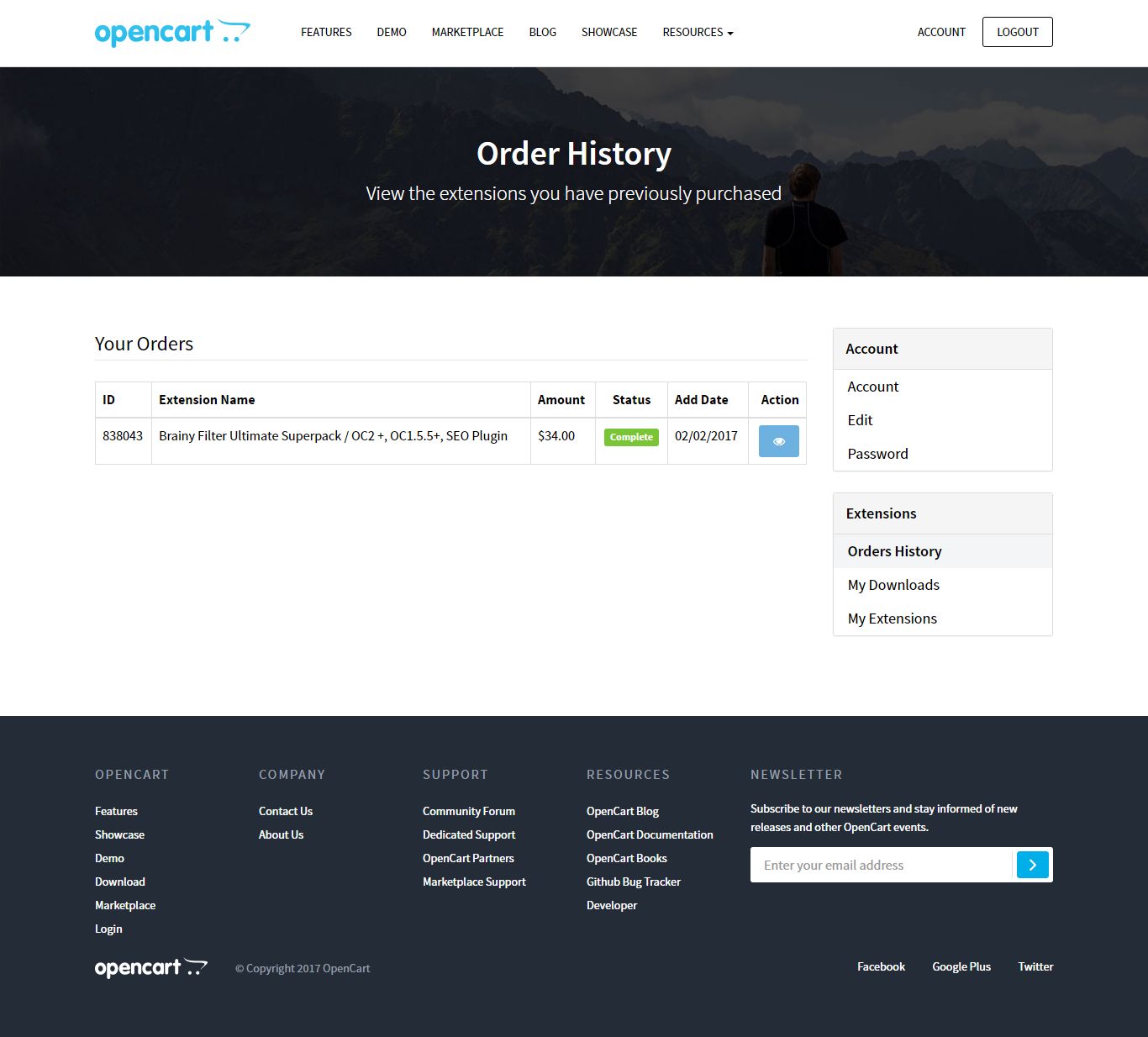Open the Marketplace Support link

pyautogui.click(x=474, y=882)
